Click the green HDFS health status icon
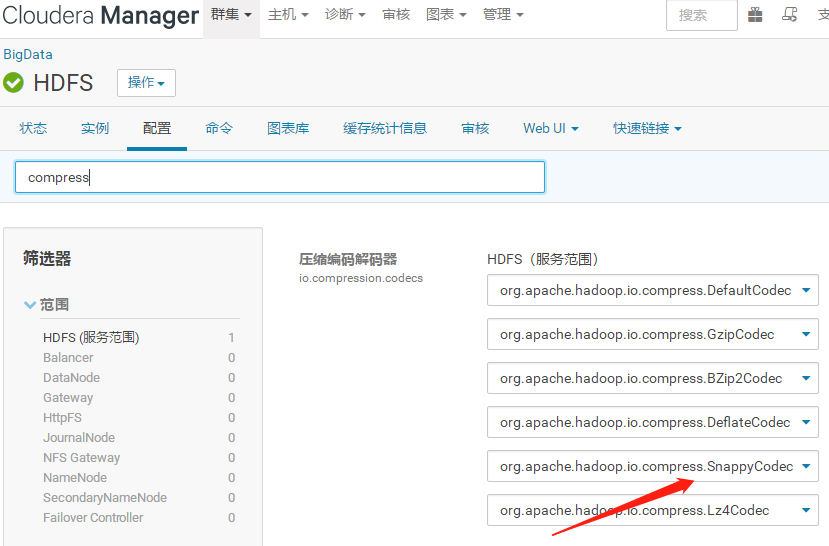The height and width of the screenshot is (546, 829). point(13,82)
